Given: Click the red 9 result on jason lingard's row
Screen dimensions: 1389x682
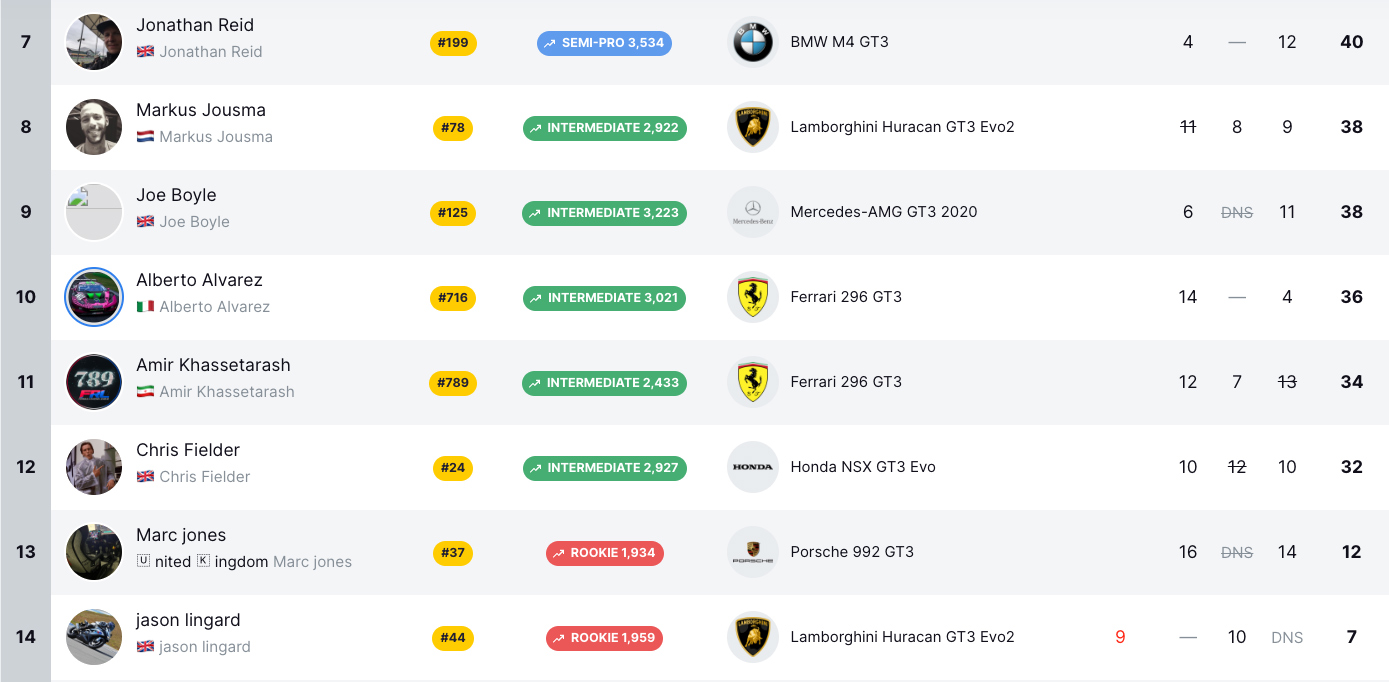Looking at the screenshot, I should tap(1120, 637).
